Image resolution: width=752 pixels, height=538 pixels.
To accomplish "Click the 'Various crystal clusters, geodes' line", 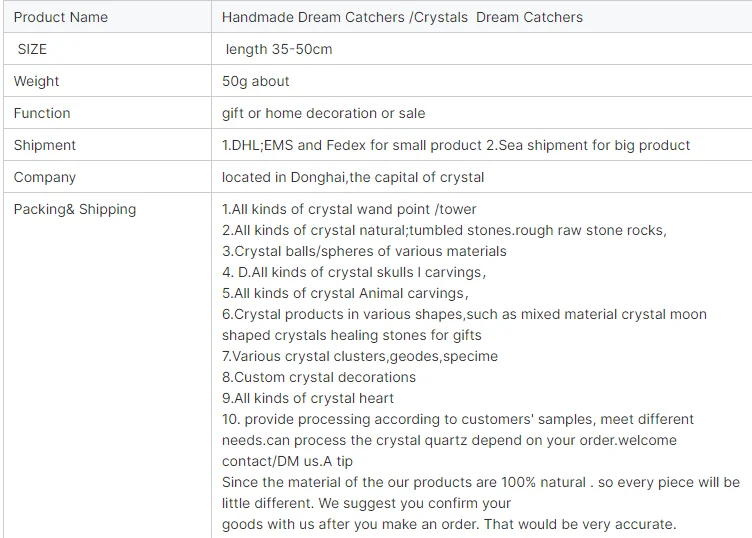I will click(359, 356).
